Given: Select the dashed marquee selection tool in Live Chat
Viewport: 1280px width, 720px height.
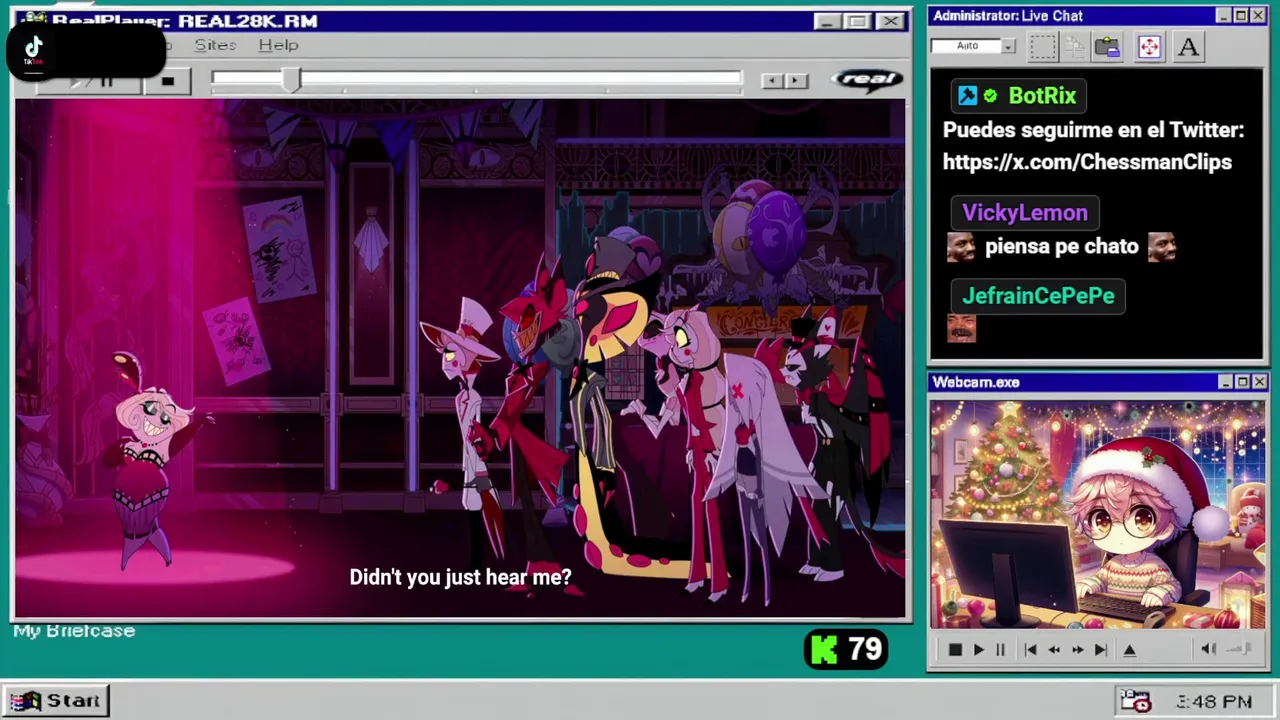Looking at the screenshot, I should 1043,46.
